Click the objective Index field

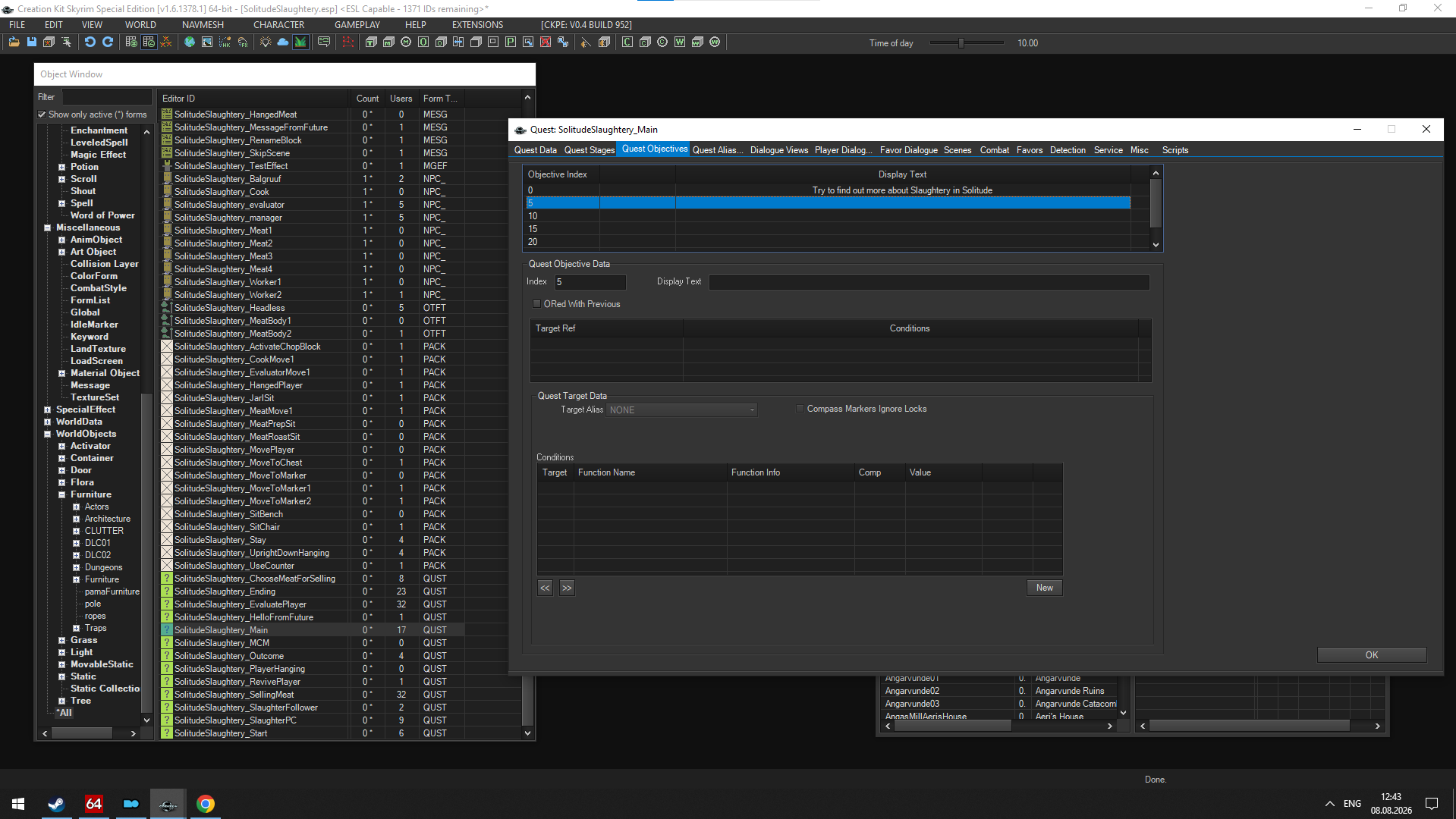click(590, 282)
